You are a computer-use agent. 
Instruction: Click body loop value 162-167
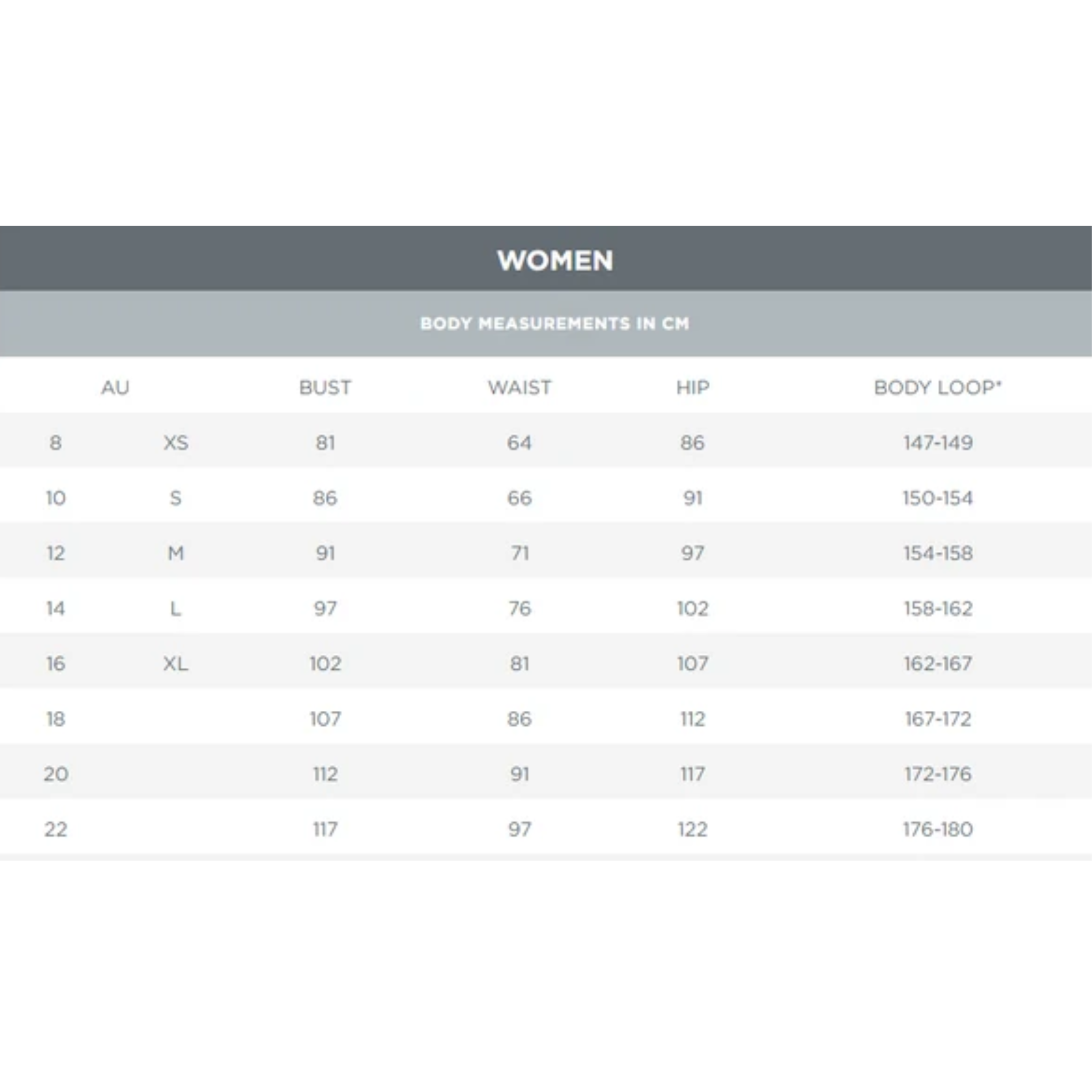(x=938, y=663)
